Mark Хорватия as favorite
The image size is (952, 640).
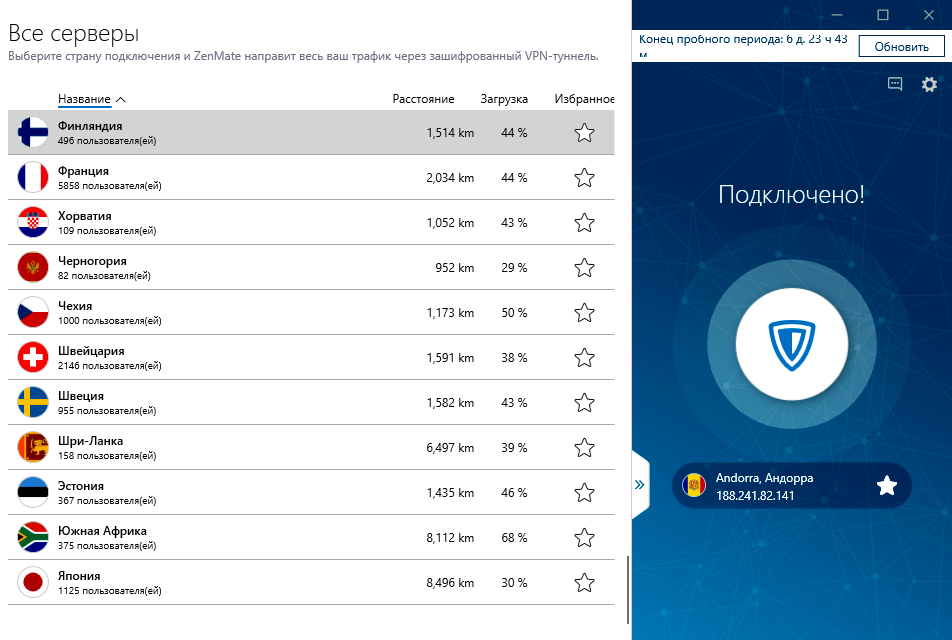pos(584,222)
